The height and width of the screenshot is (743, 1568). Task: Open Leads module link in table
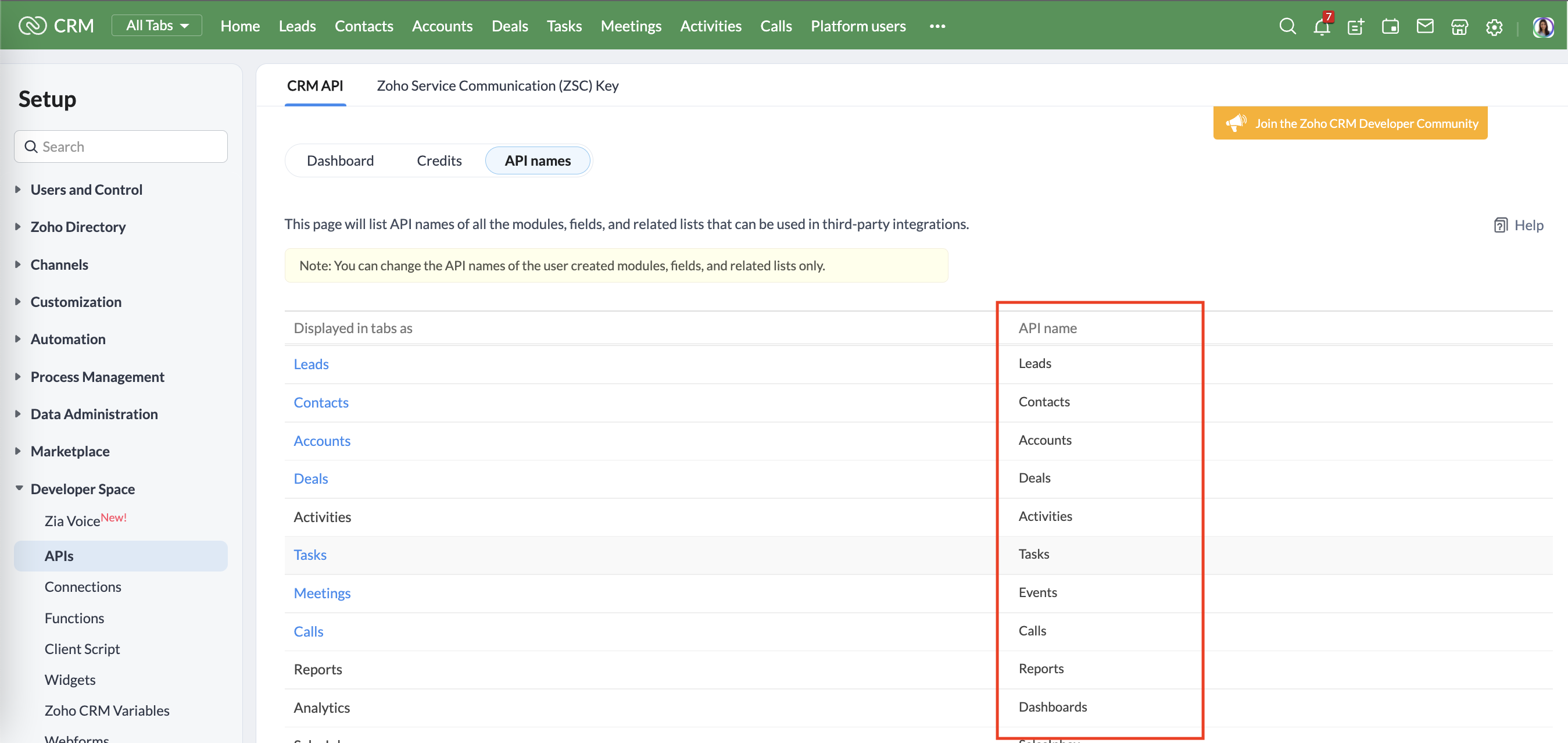[311, 363]
